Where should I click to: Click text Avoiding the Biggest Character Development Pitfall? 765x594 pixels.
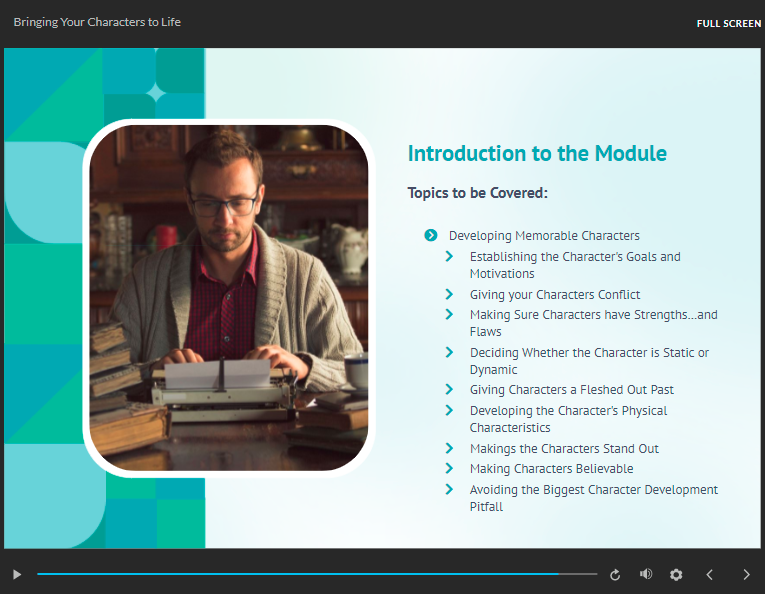(593, 498)
